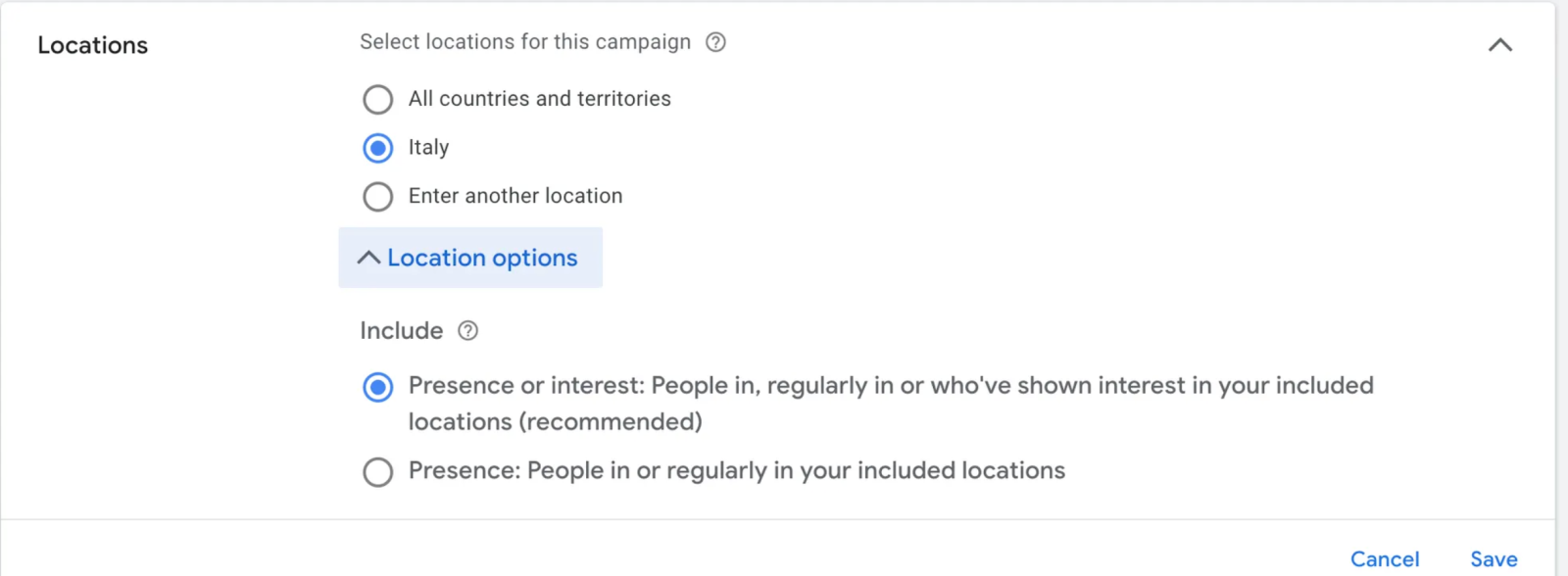Click the chevron icon inside Location options
Viewport: 1568px width, 576px height.
(x=367, y=258)
